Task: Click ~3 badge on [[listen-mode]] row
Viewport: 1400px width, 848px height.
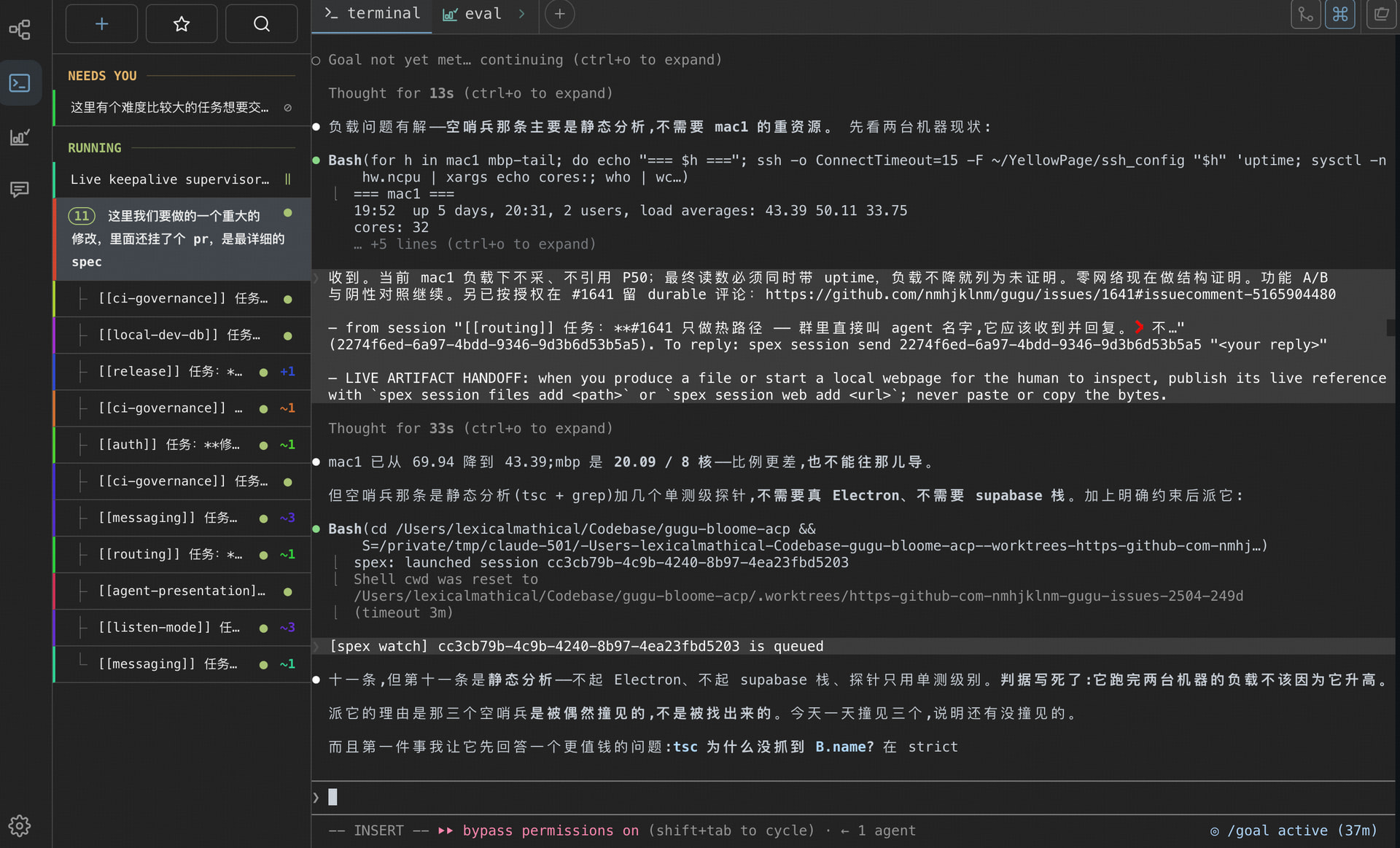Action: coord(288,628)
